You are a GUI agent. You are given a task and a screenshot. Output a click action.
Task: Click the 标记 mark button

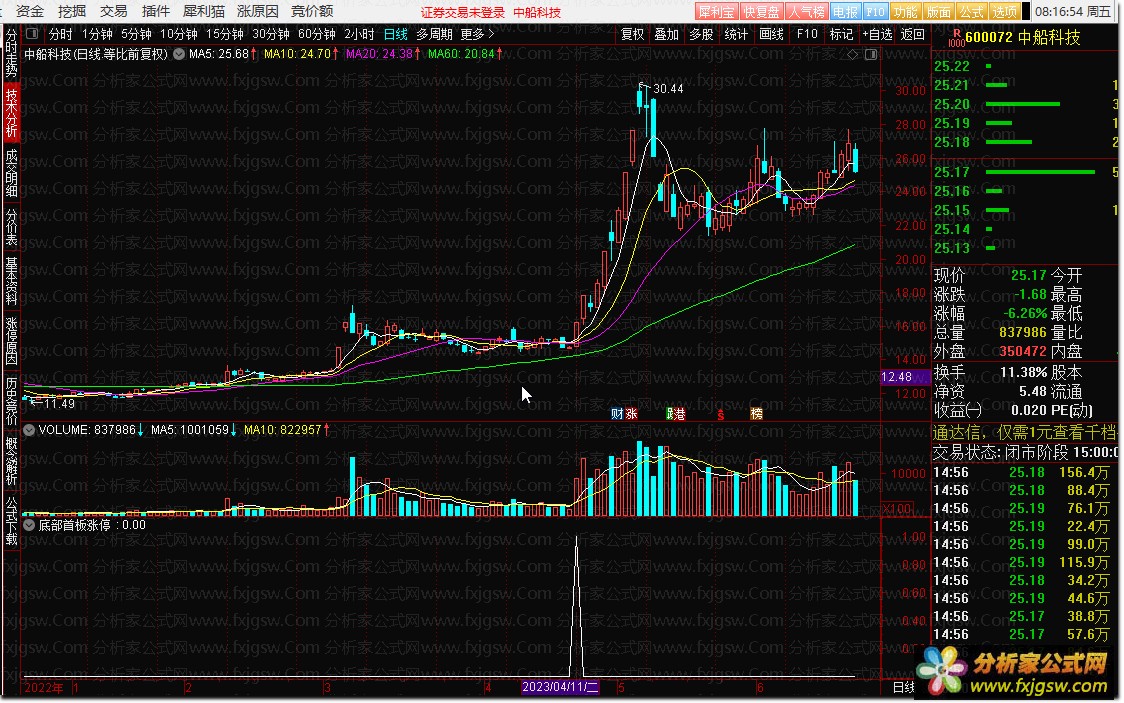click(841, 34)
